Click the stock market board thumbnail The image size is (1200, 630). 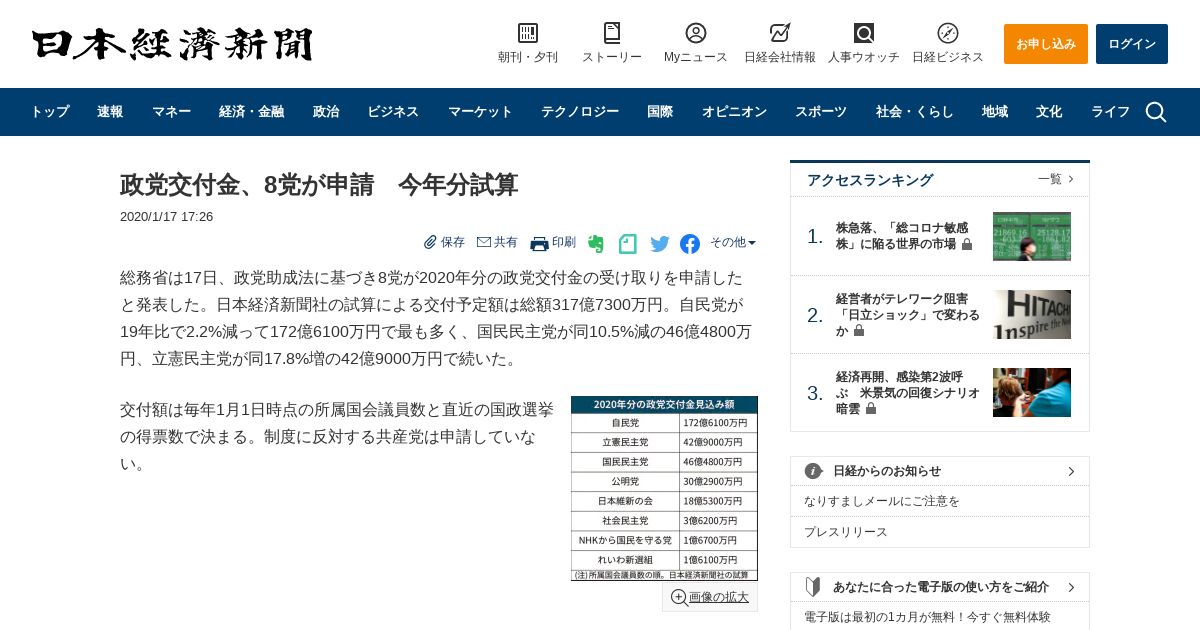(x=1032, y=236)
